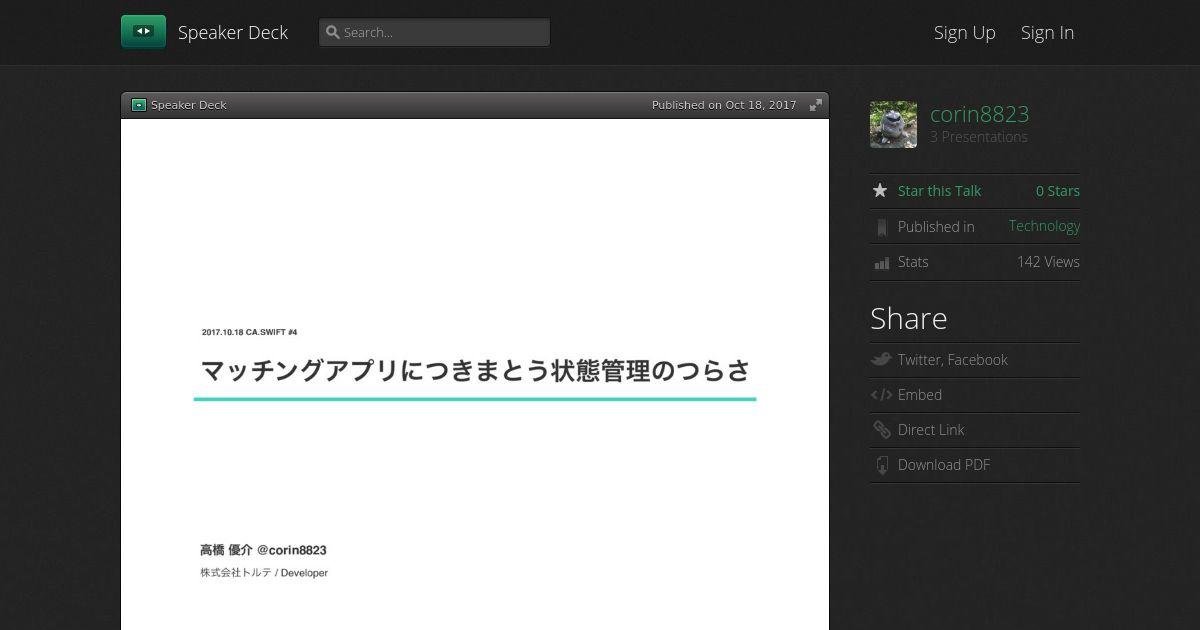Click the small Speaker Deck icon in player header

point(139,105)
